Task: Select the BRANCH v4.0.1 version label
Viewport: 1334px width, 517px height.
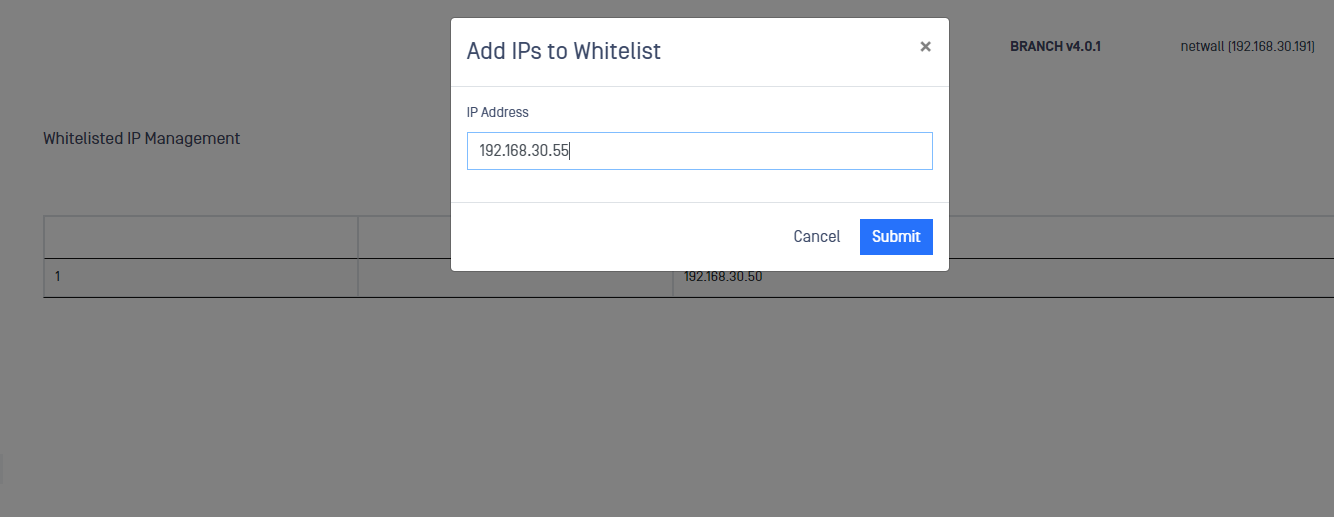Action: (1056, 47)
